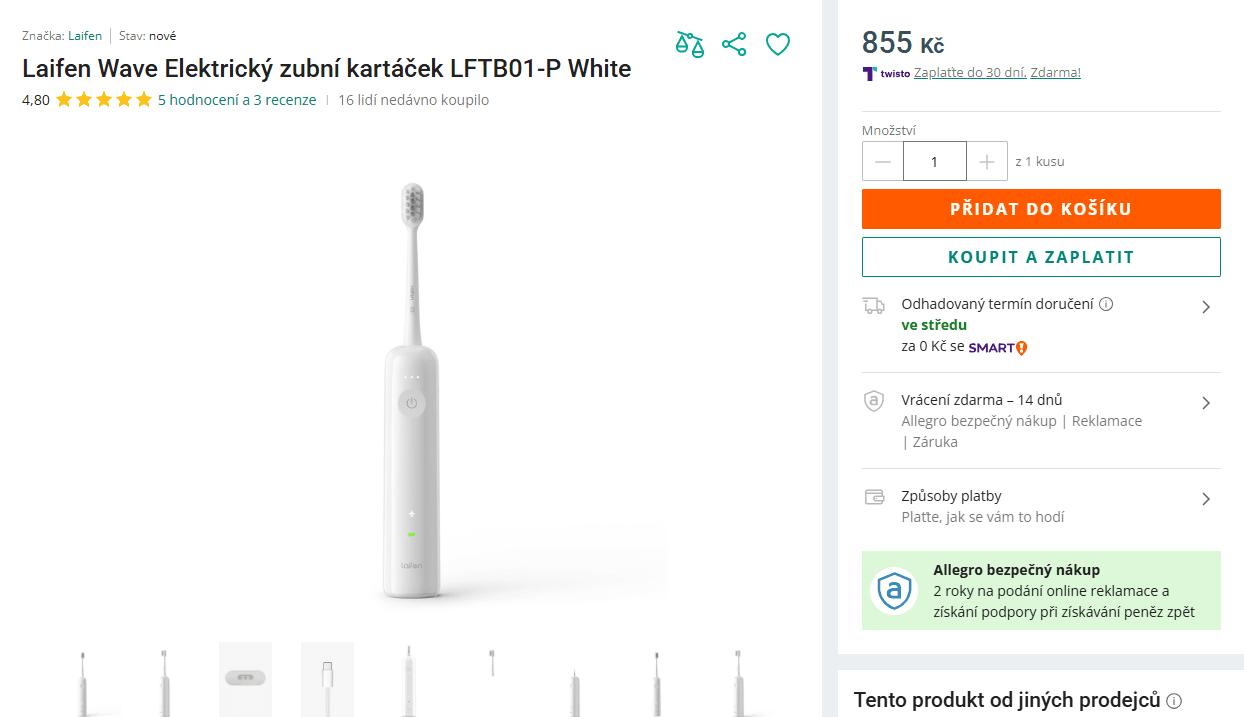Click the SMART! delivery logo
The height and width of the screenshot is (717, 1244).
996,347
